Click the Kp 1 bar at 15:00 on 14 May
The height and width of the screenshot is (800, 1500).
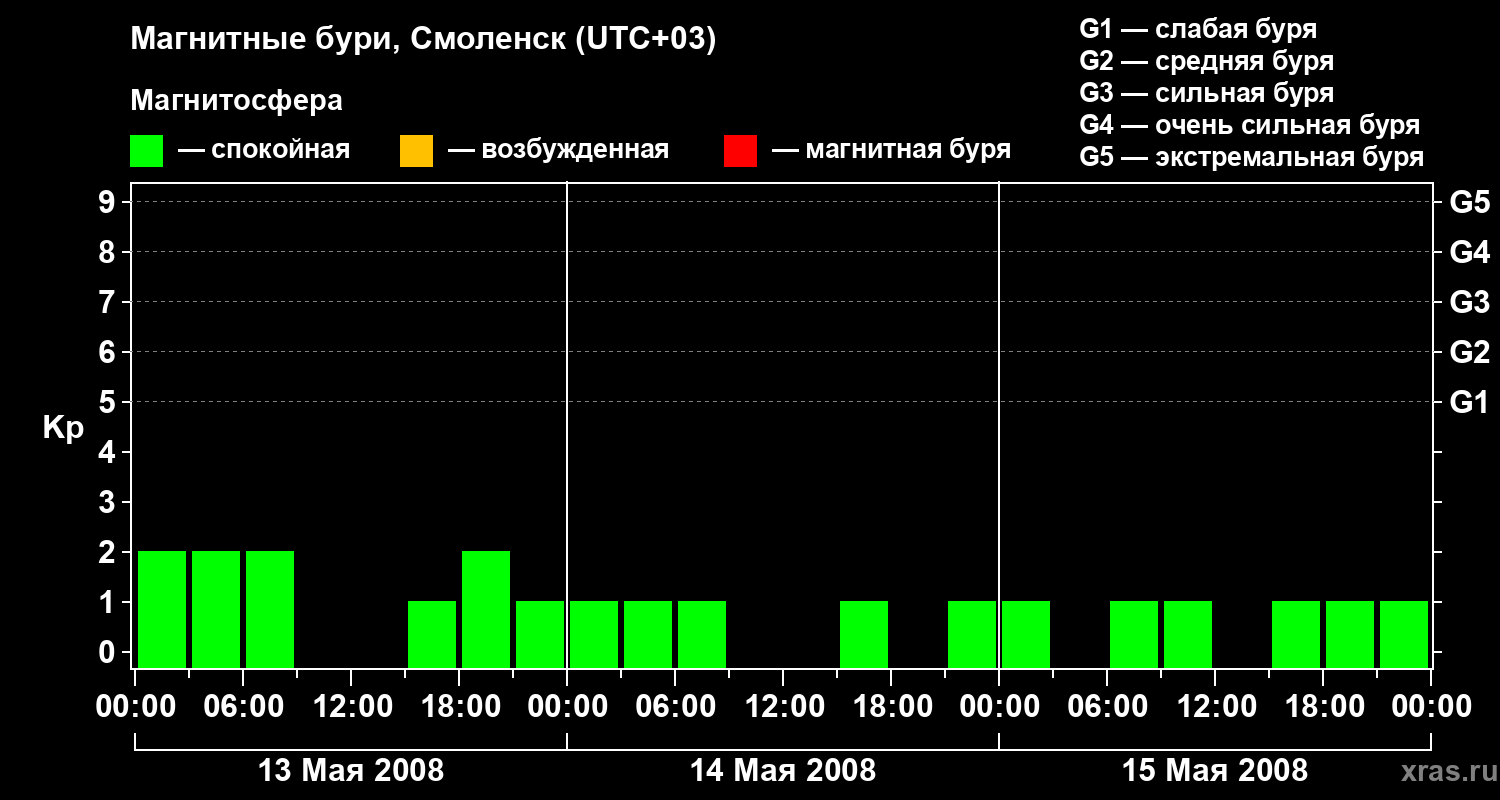pos(864,634)
